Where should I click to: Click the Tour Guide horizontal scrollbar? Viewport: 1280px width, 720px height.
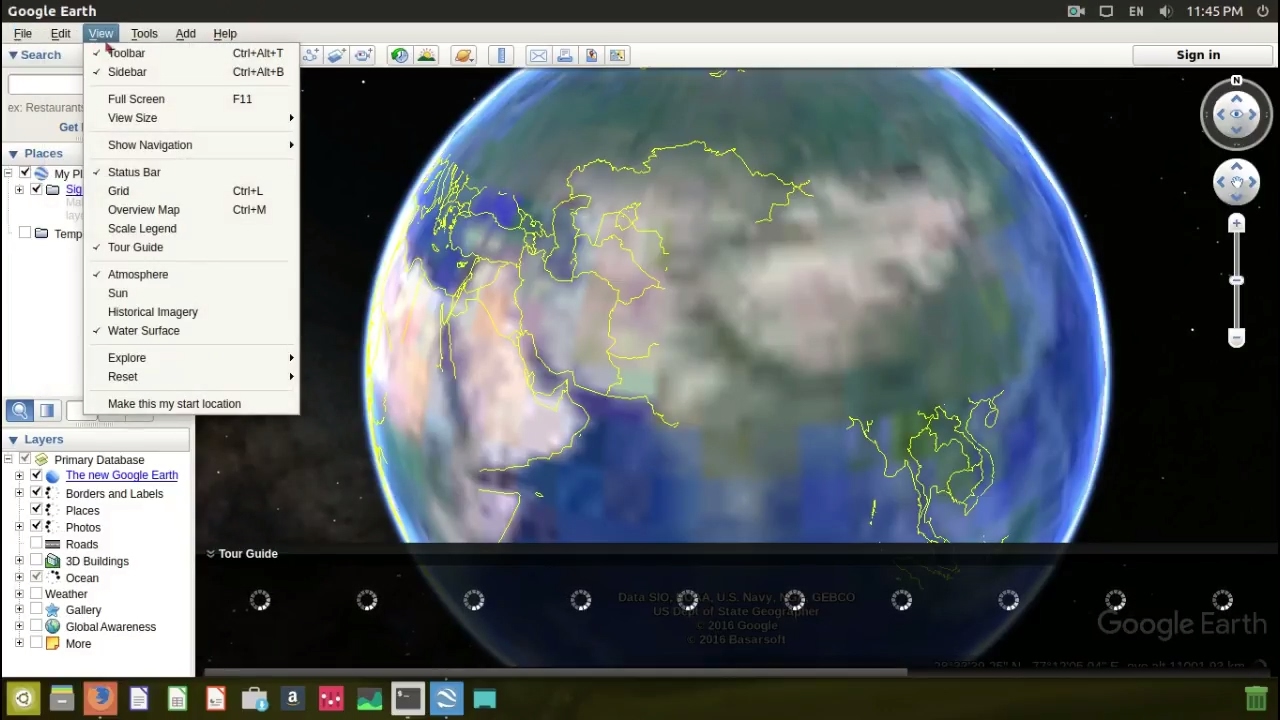tap(556, 672)
